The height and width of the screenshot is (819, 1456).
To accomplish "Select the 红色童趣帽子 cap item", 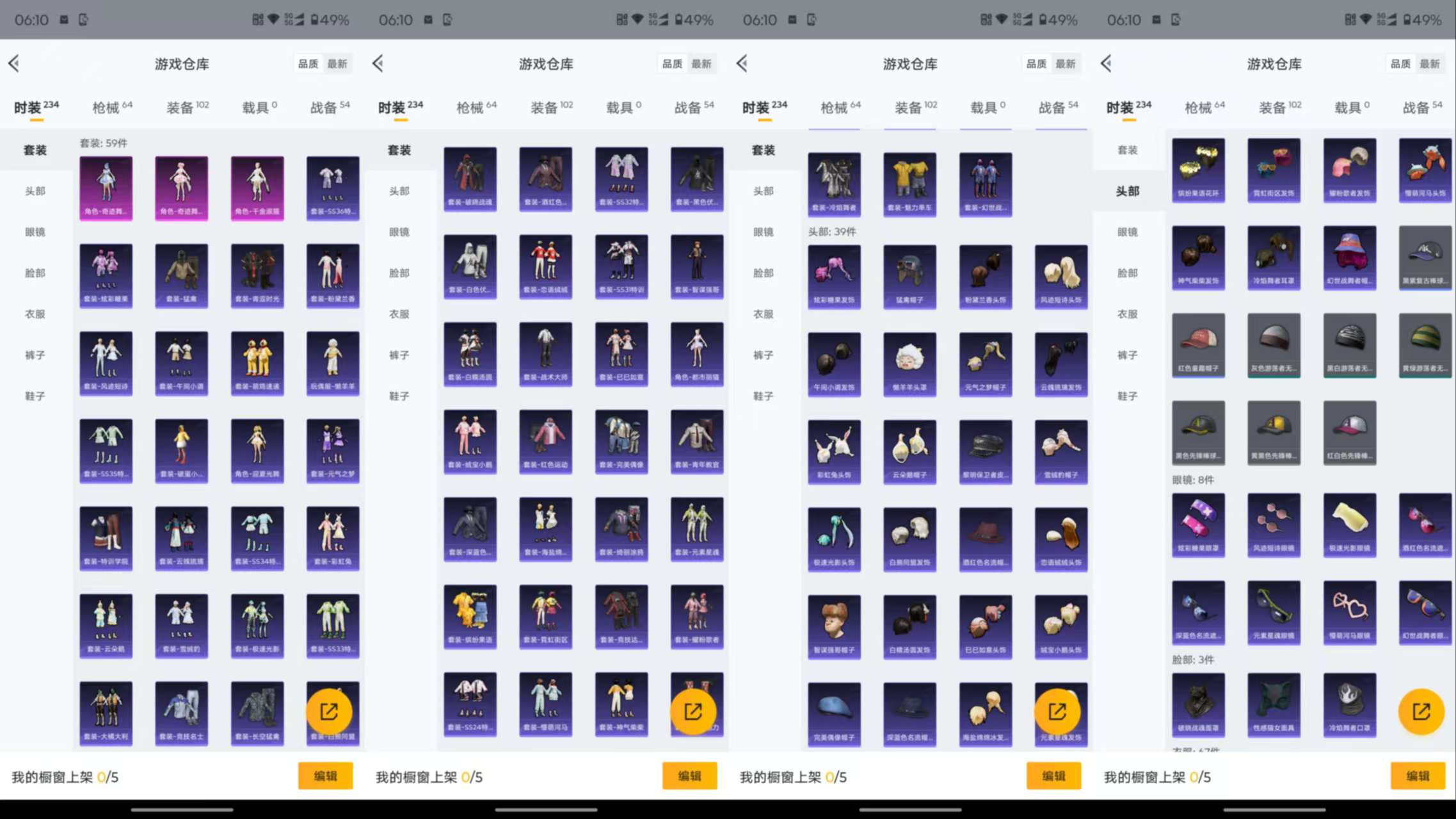I will pyautogui.click(x=1197, y=346).
